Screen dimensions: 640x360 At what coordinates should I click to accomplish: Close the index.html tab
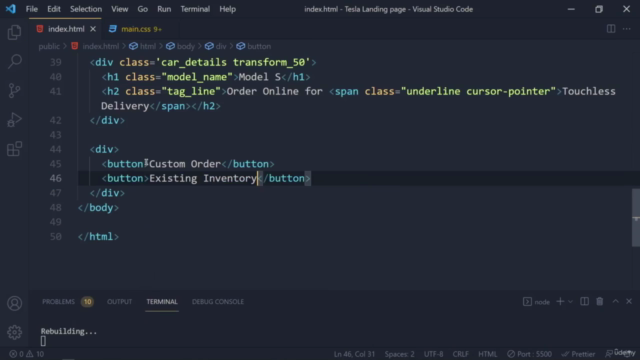pyautogui.click(x=93, y=29)
